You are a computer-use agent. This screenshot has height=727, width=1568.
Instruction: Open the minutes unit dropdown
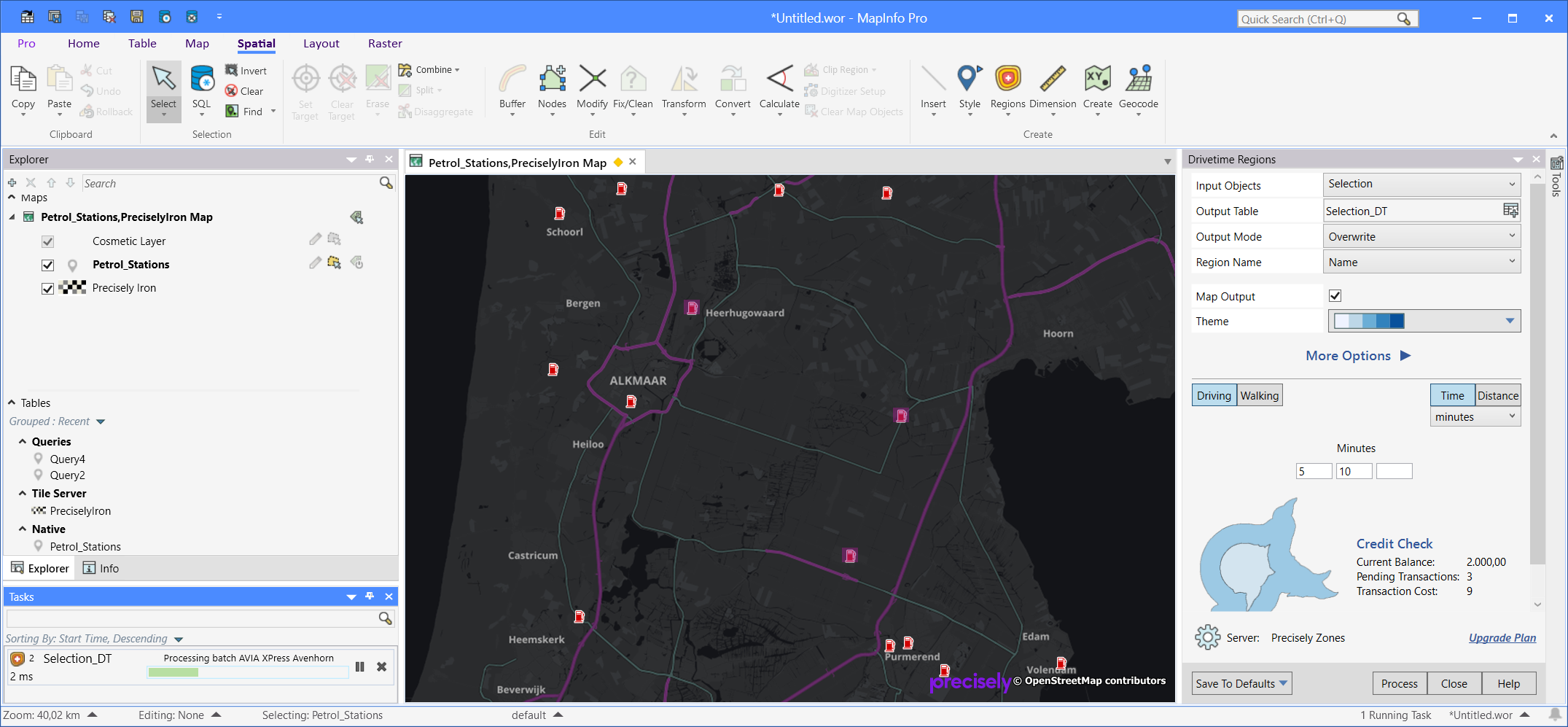(1475, 417)
